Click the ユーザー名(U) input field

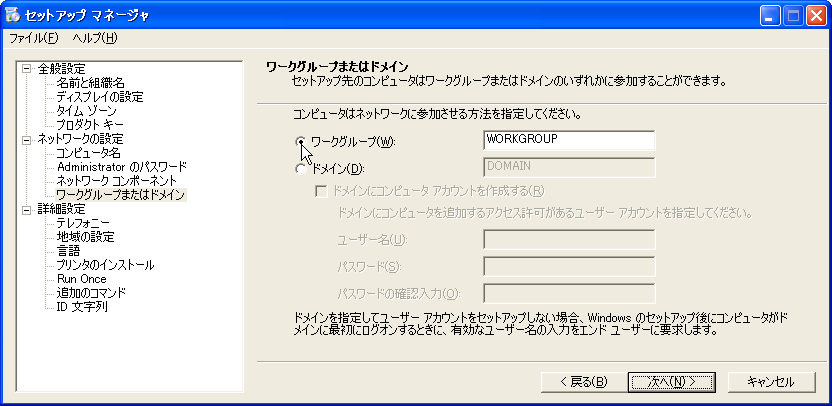[569, 239]
